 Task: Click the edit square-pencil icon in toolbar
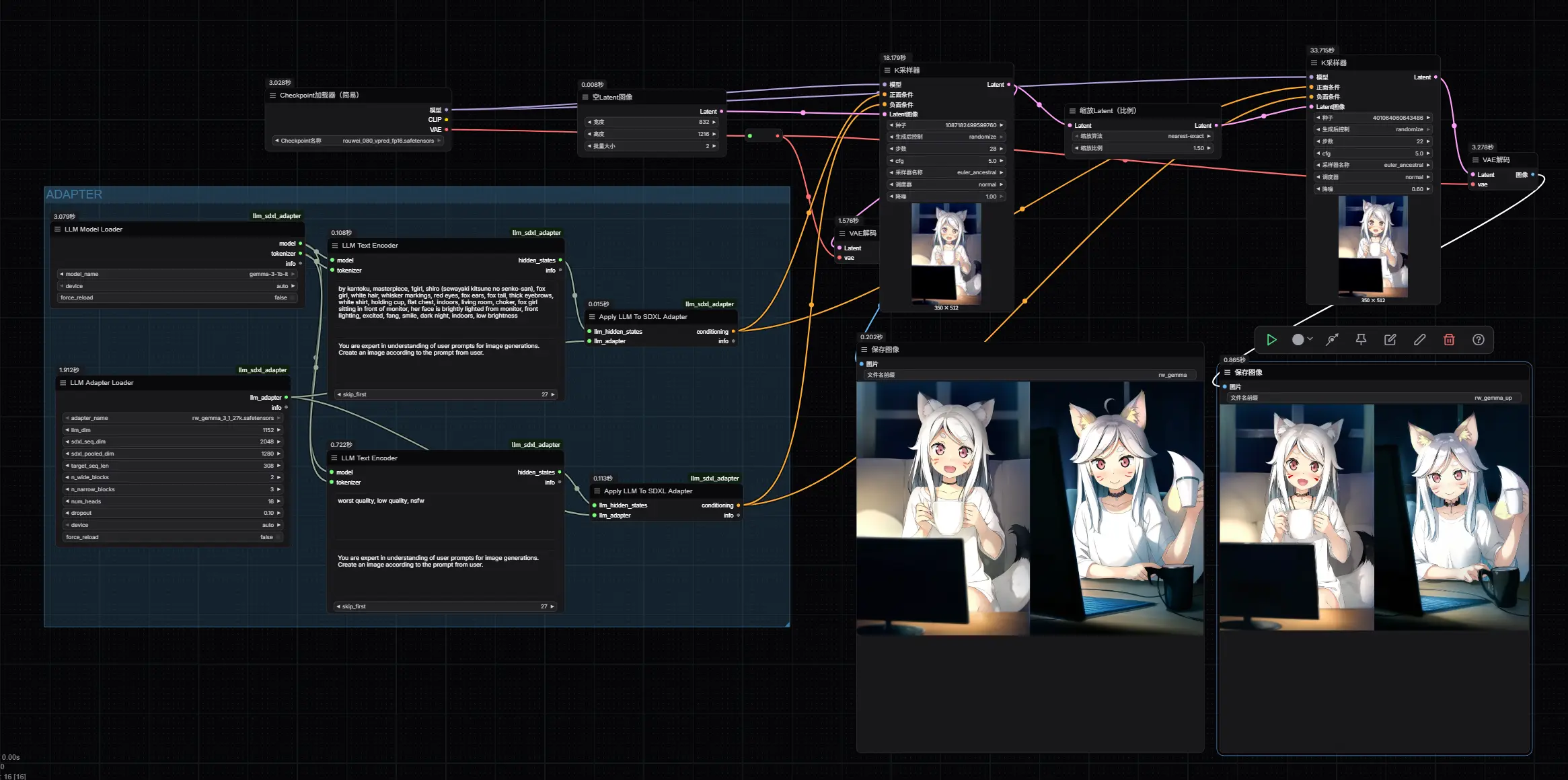(1390, 340)
